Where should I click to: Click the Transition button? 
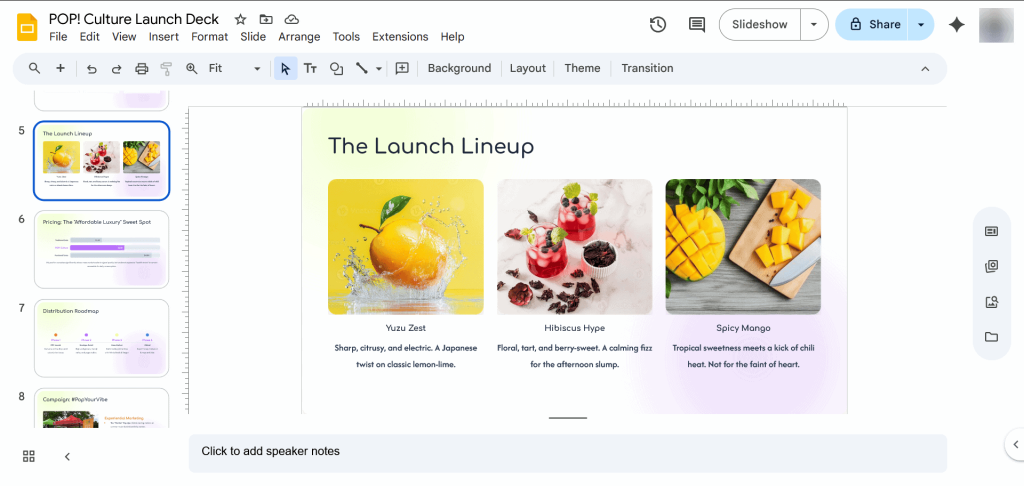tap(647, 68)
